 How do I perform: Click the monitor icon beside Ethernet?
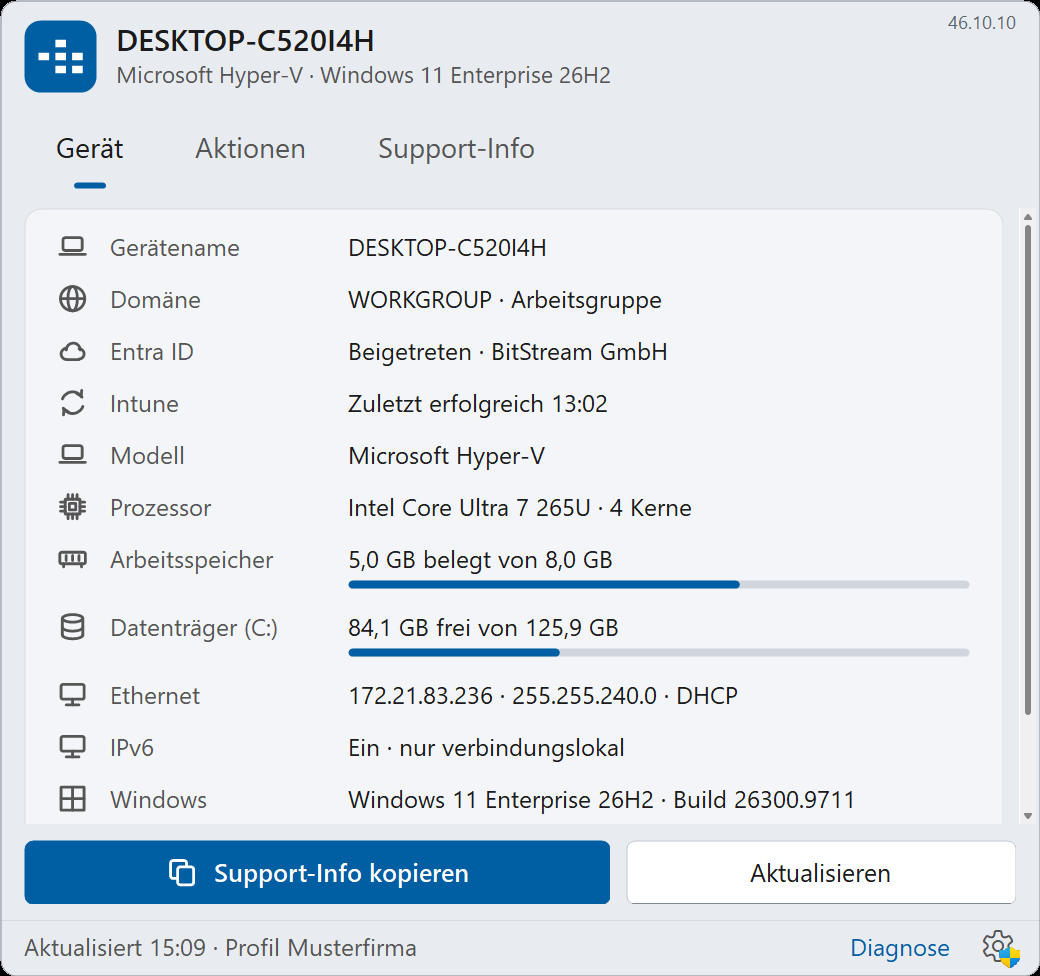coord(72,695)
